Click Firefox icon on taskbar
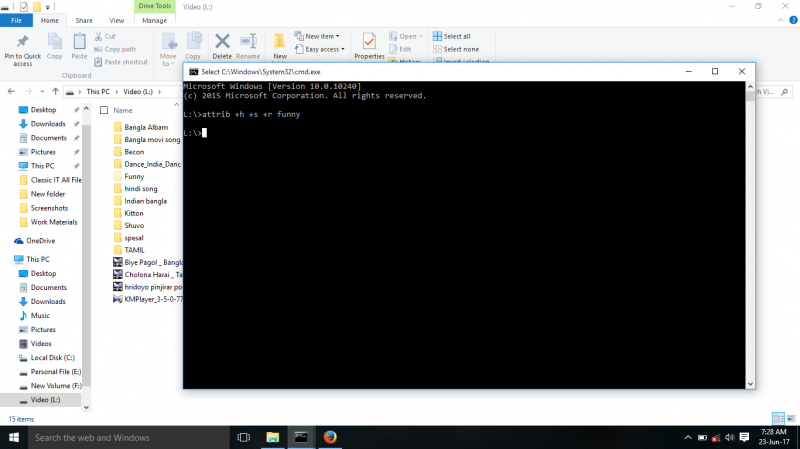Viewport: 800px width, 449px height. pos(330,437)
